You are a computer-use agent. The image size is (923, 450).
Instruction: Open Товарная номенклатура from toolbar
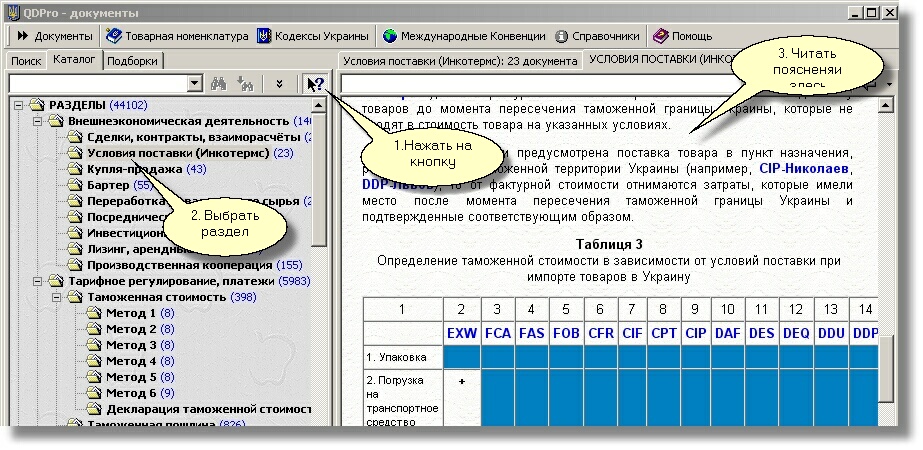(x=178, y=36)
